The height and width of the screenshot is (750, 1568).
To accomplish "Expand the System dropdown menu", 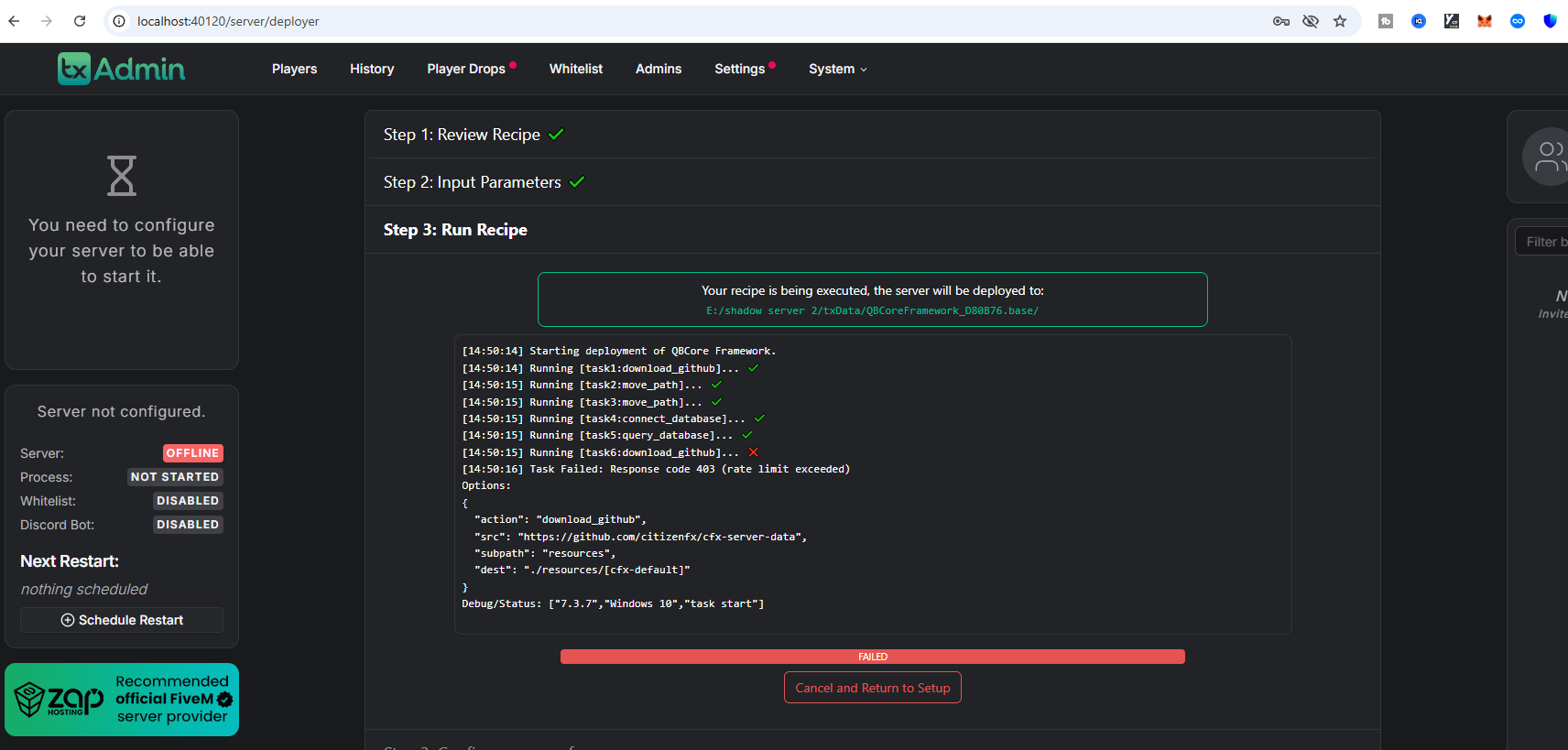I will coord(837,69).
